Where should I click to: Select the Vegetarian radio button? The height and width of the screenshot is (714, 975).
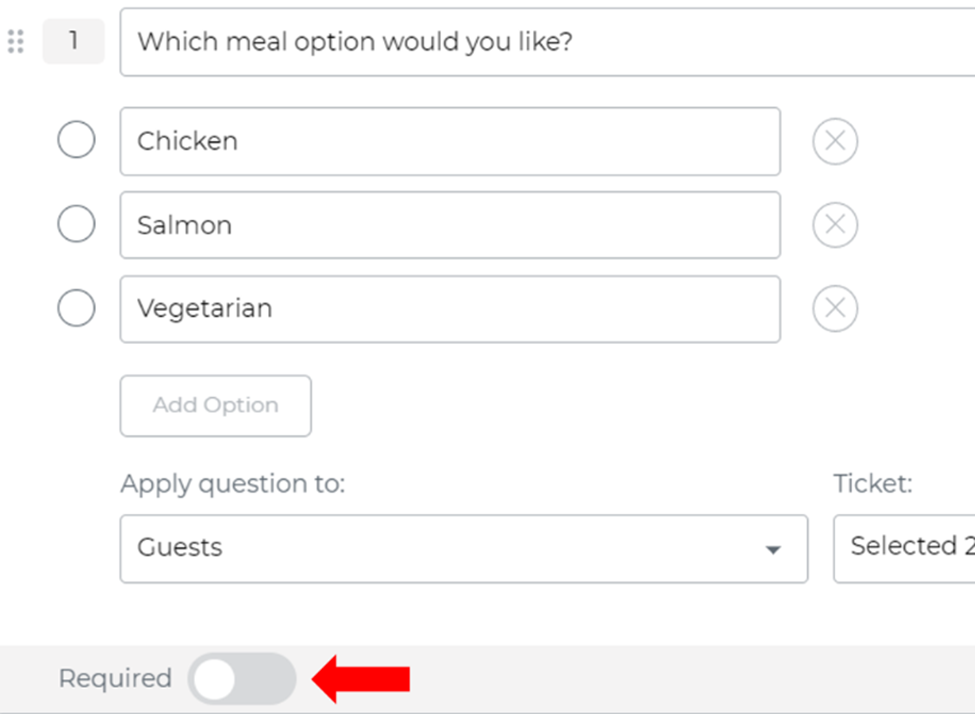(x=76, y=309)
